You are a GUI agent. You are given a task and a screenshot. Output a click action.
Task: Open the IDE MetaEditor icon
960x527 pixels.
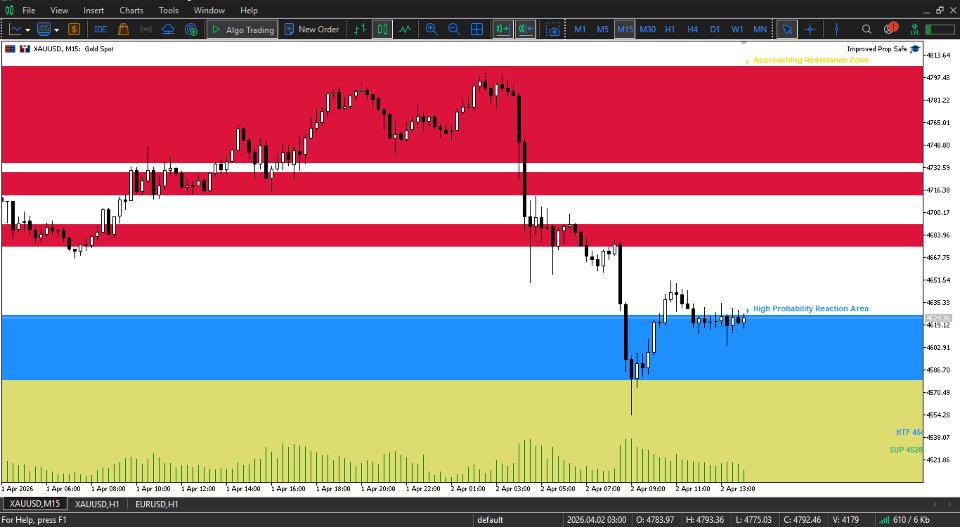[100, 29]
